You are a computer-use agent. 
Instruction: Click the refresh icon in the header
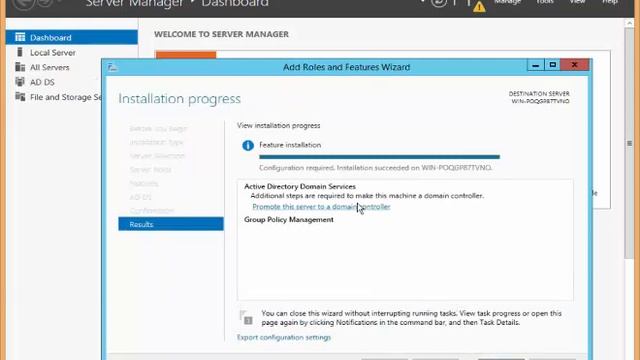point(439,3)
